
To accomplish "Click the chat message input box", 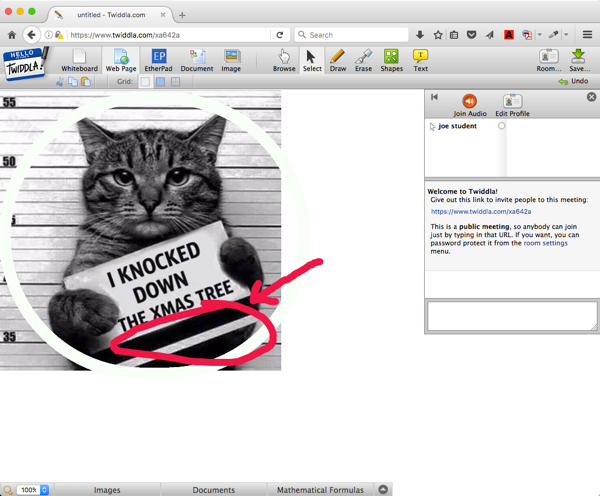I will tap(510, 315).
